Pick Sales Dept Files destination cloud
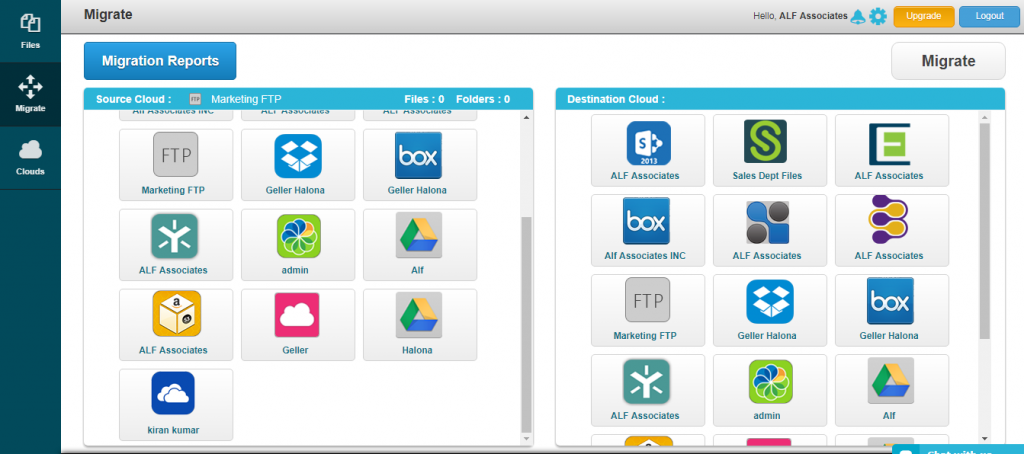This screenshot has height=454, width=1024. [x=770, y=150]
